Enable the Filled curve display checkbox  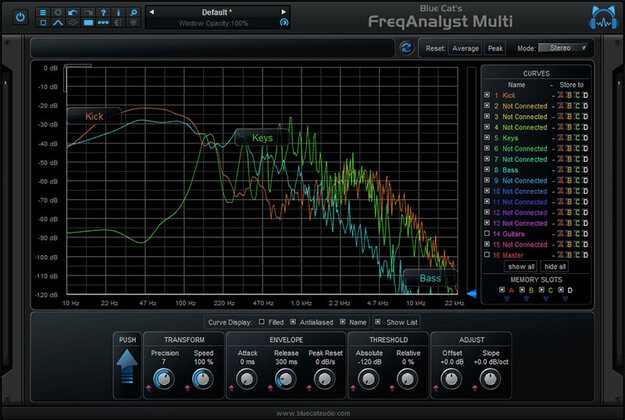tap(261, 322)
